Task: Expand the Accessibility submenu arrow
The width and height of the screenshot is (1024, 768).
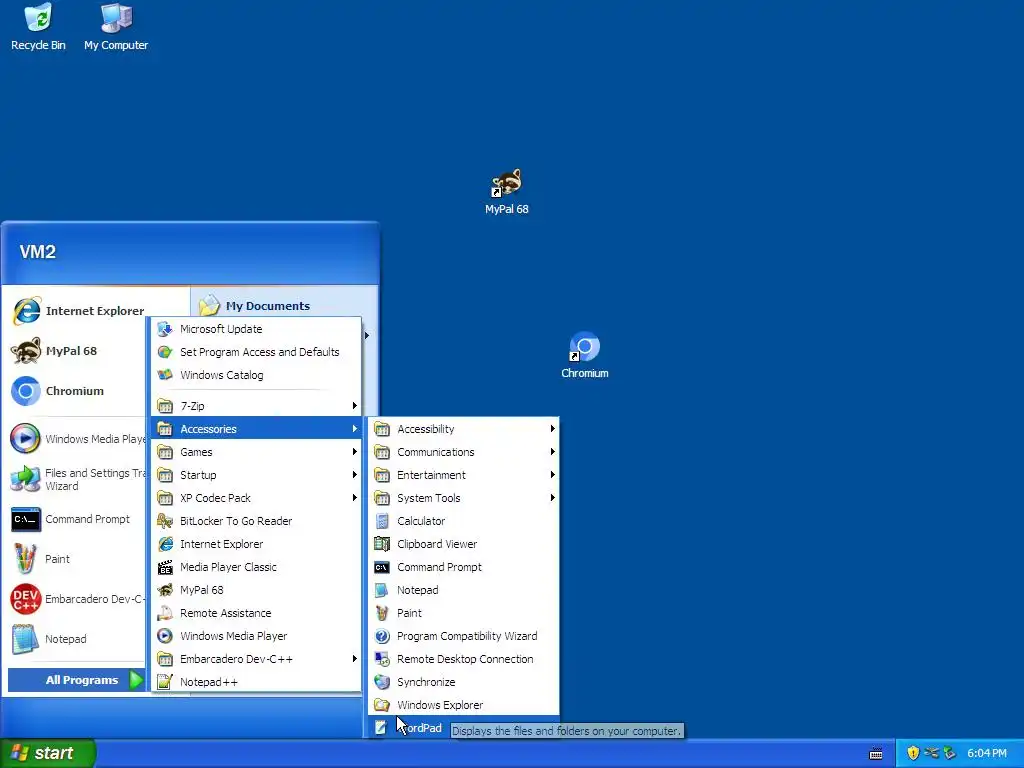Action: 552,429
